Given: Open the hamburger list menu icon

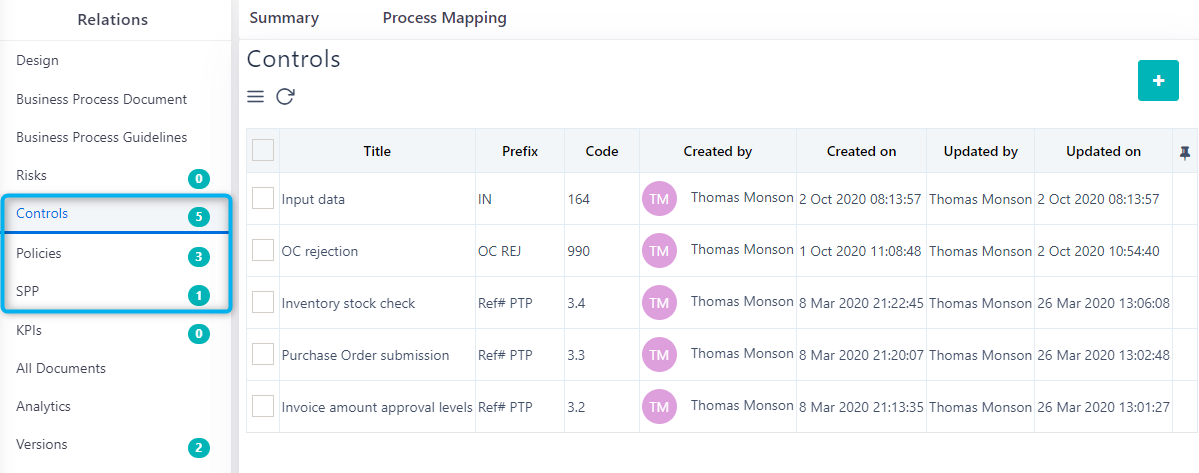Looking at the screenshot, I should click(x=256, y=97).
